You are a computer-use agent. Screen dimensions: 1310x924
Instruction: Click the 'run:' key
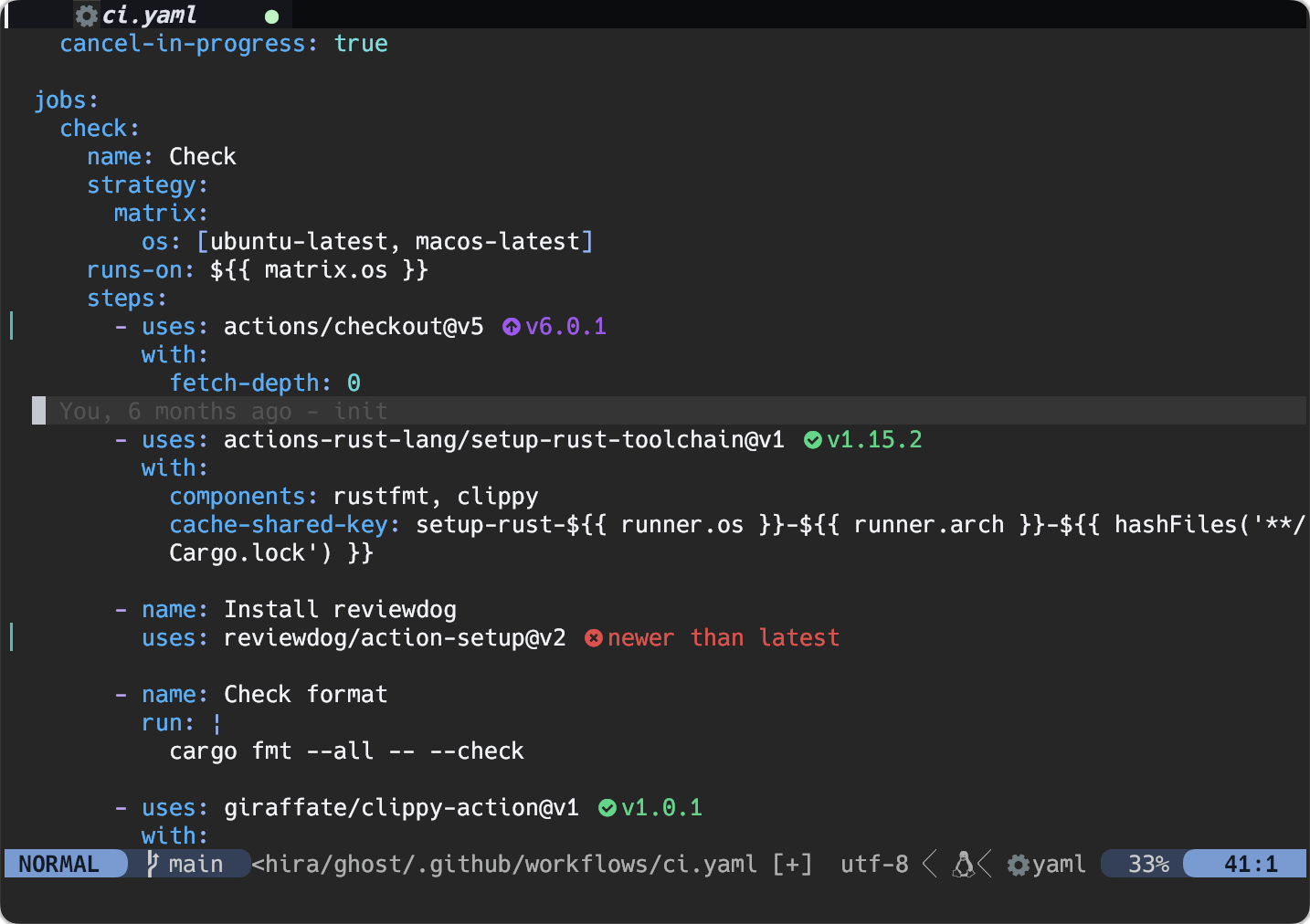168,723
